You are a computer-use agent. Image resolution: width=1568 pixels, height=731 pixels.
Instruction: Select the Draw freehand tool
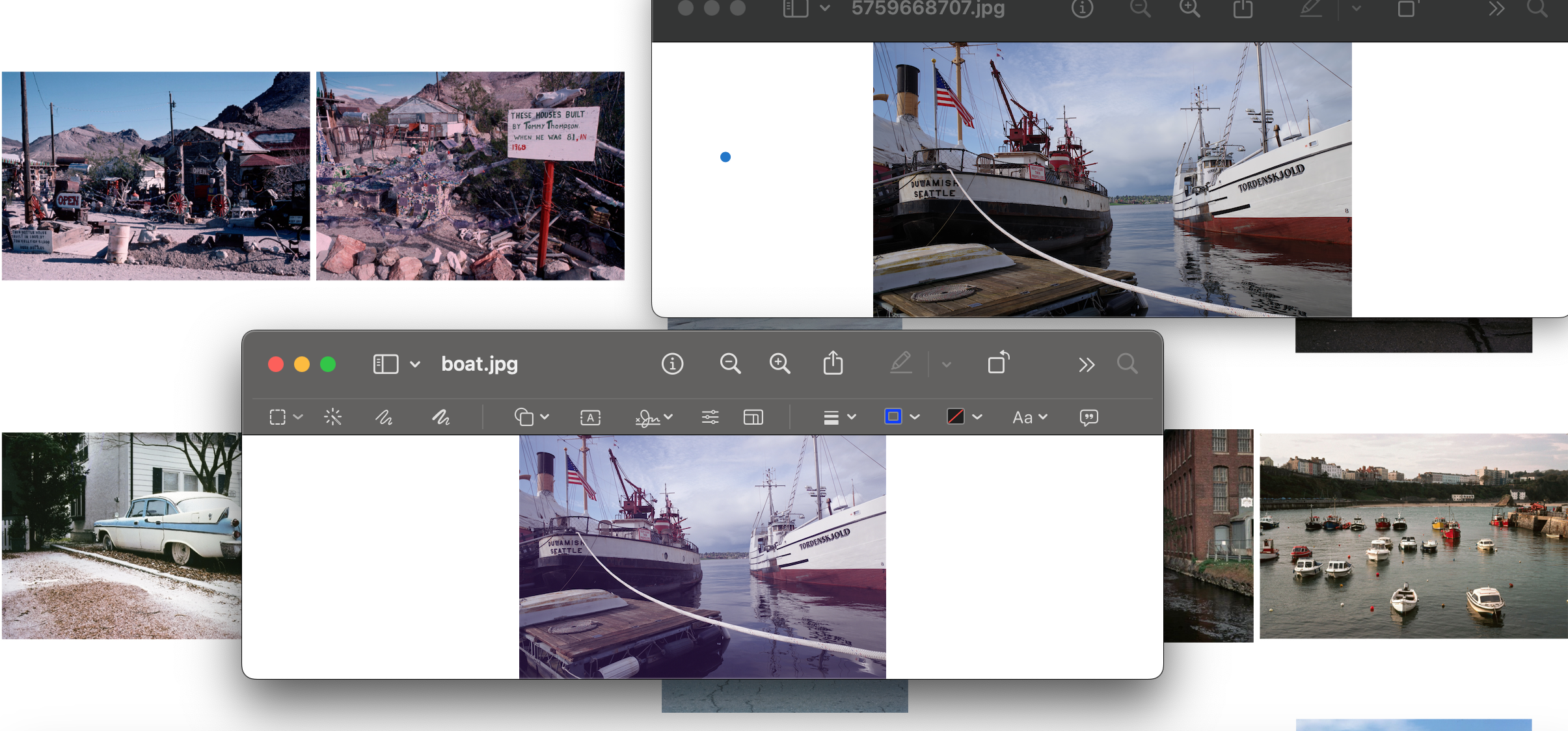click(x=441, y=417)
